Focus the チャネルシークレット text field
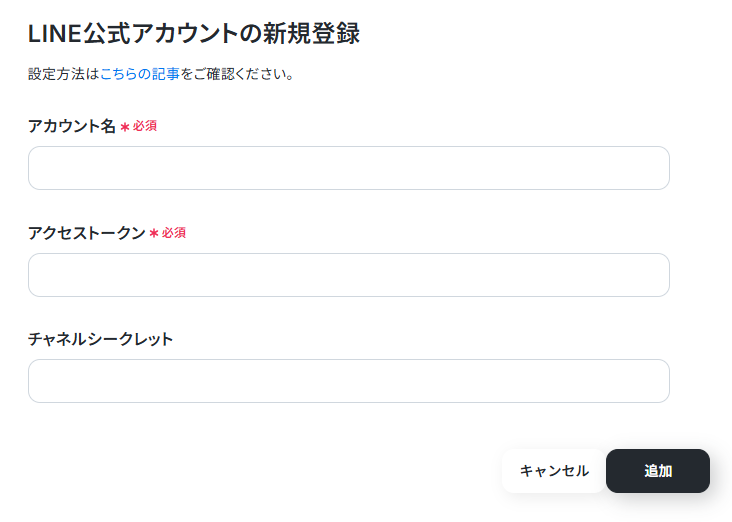732x522 pixels. click(x=349, y=381)
